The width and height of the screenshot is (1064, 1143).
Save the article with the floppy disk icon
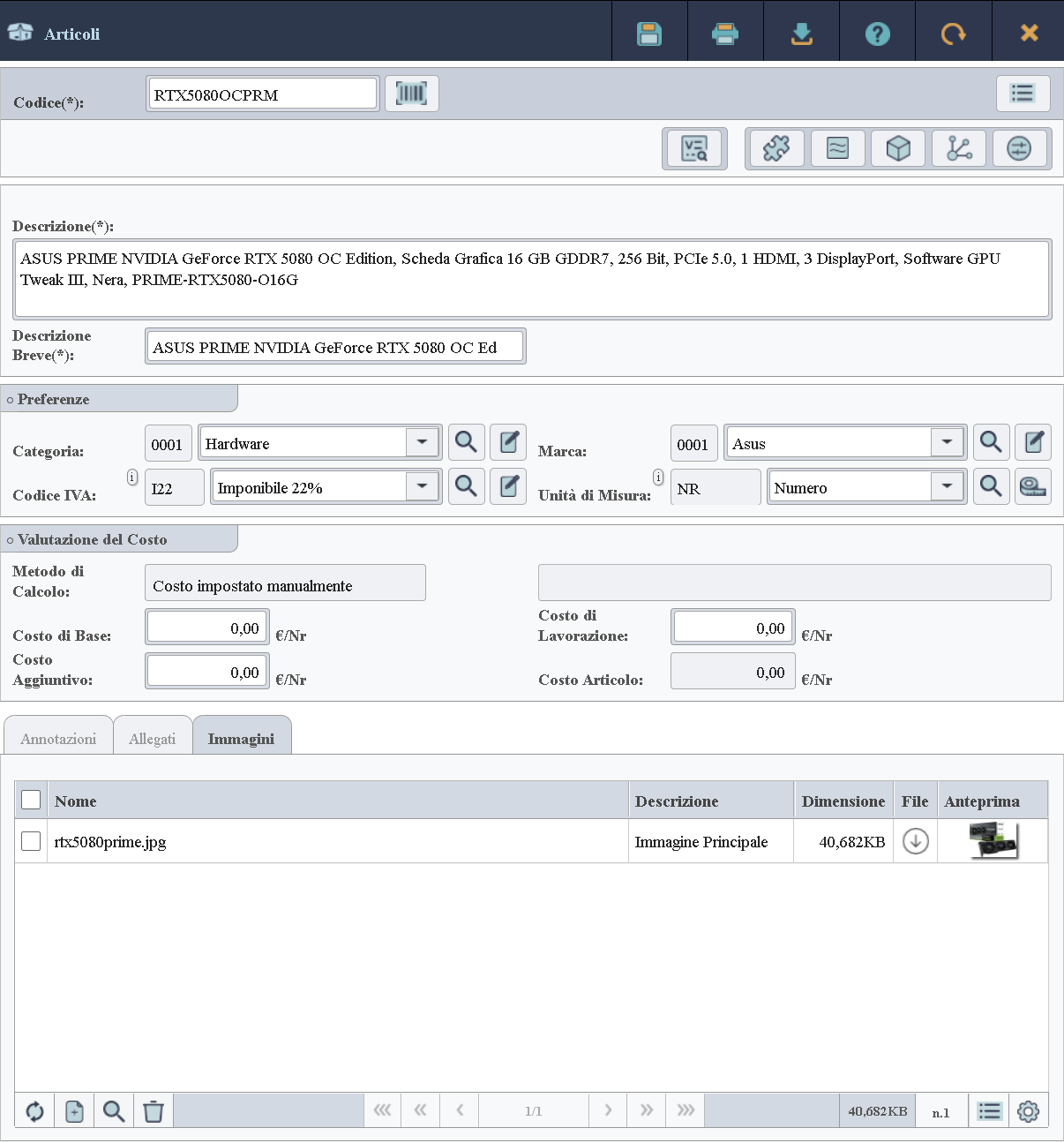[x=649, y=34]
